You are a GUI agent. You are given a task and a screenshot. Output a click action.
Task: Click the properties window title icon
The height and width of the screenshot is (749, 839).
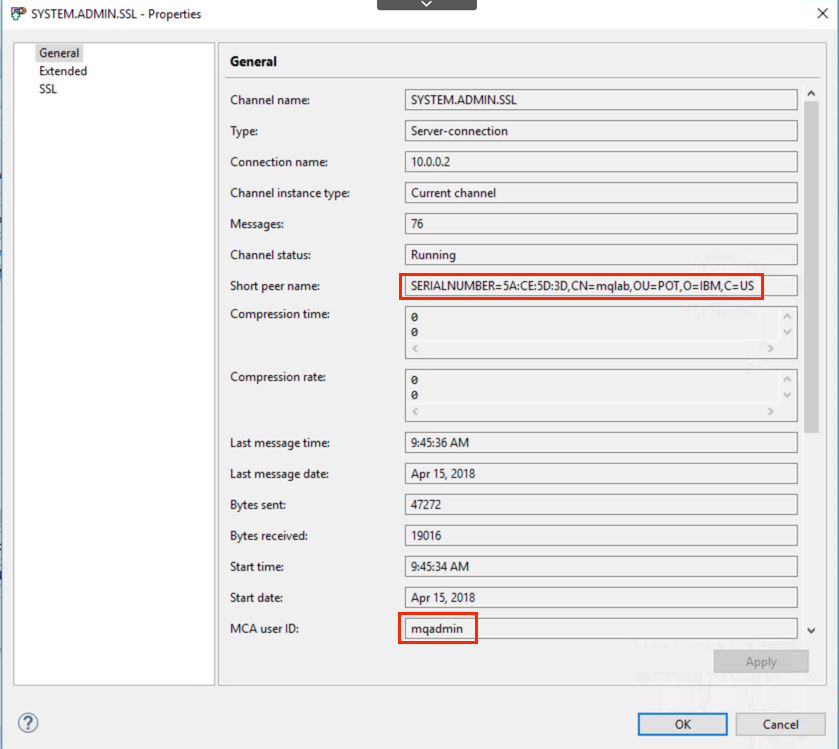point(18,13)
